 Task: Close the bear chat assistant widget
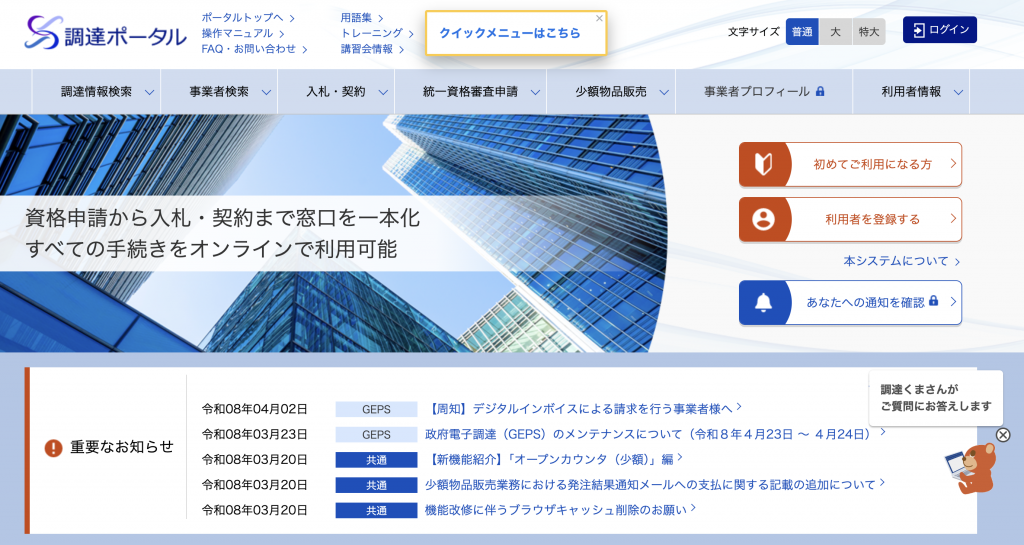(1003, 435)
